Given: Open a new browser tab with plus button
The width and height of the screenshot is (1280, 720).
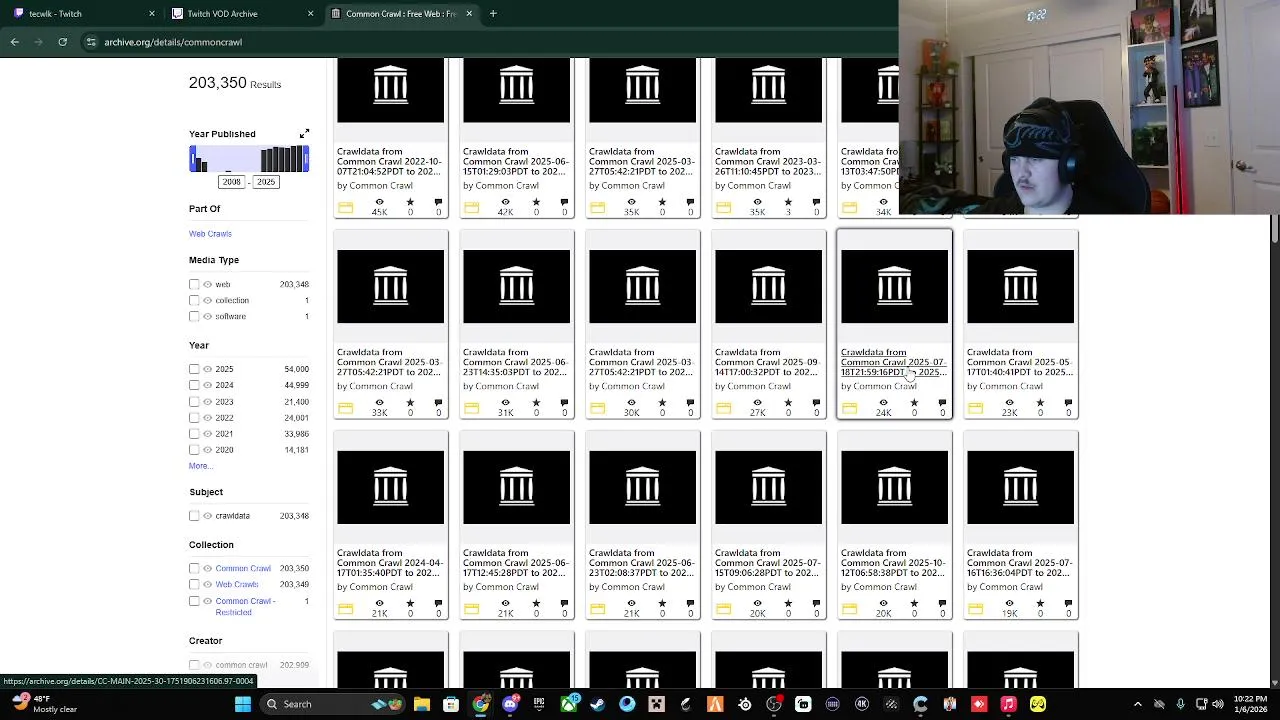Looking at the screenshot, I should pyautogui.click(x=493, y=13).
